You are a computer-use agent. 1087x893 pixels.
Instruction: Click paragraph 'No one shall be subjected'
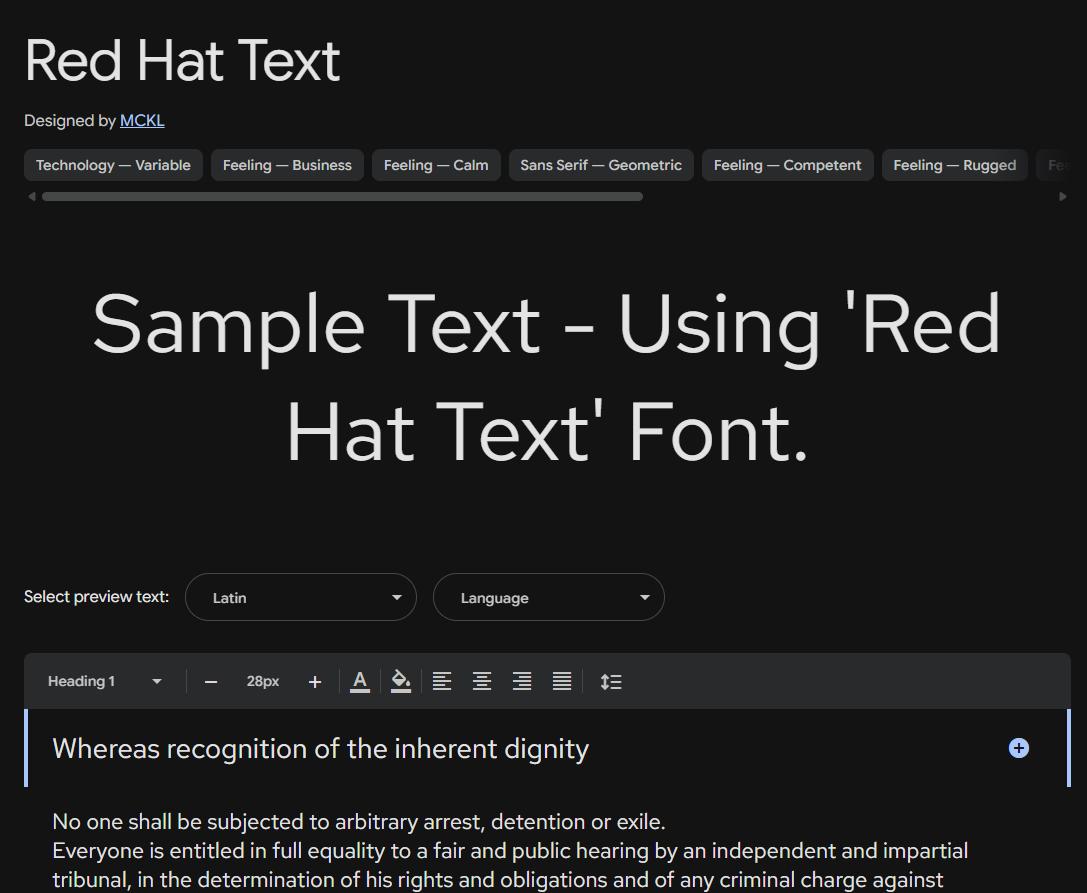coord(358,822)
